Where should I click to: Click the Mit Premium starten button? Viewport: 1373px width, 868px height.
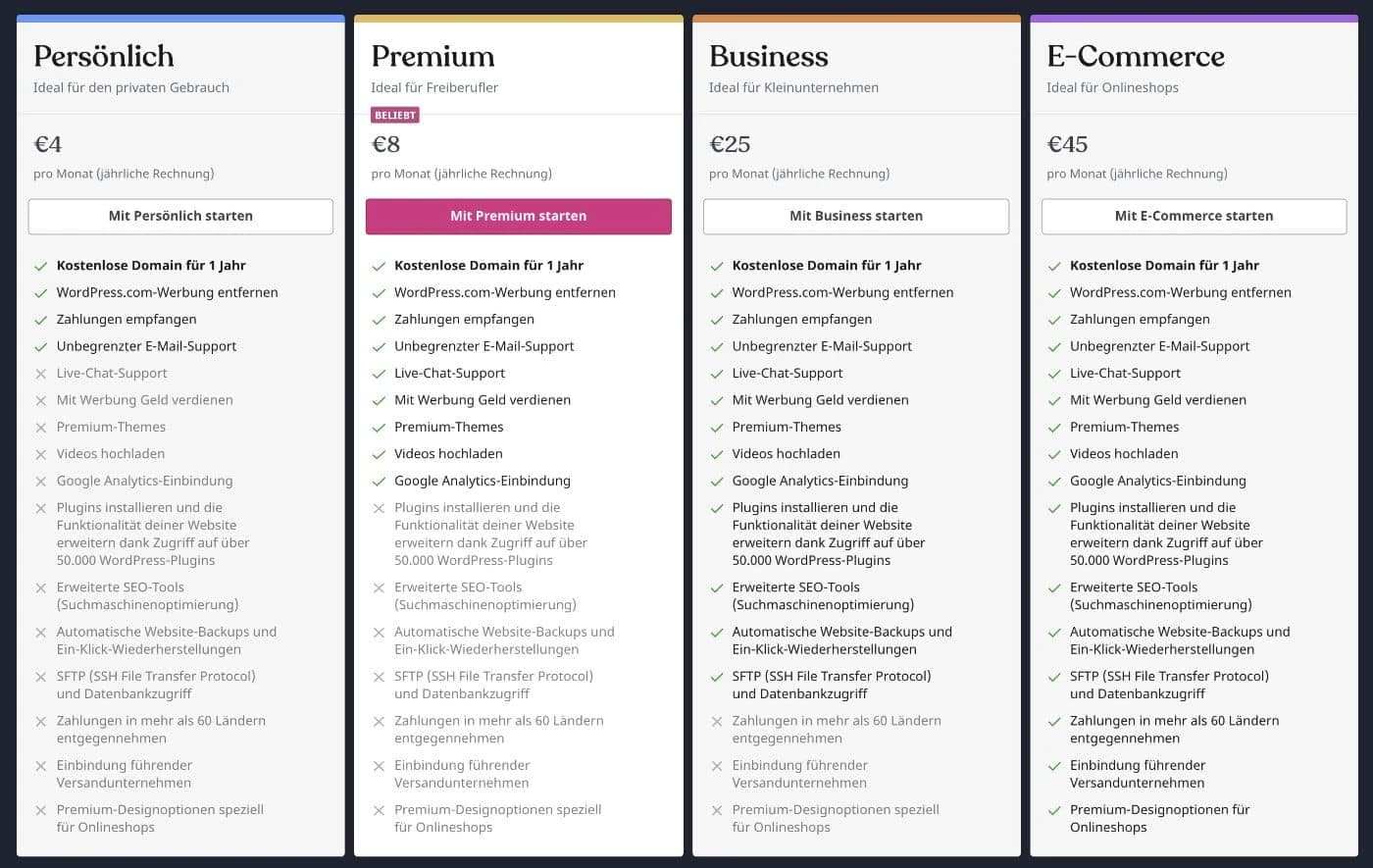[x=518, y=216]
